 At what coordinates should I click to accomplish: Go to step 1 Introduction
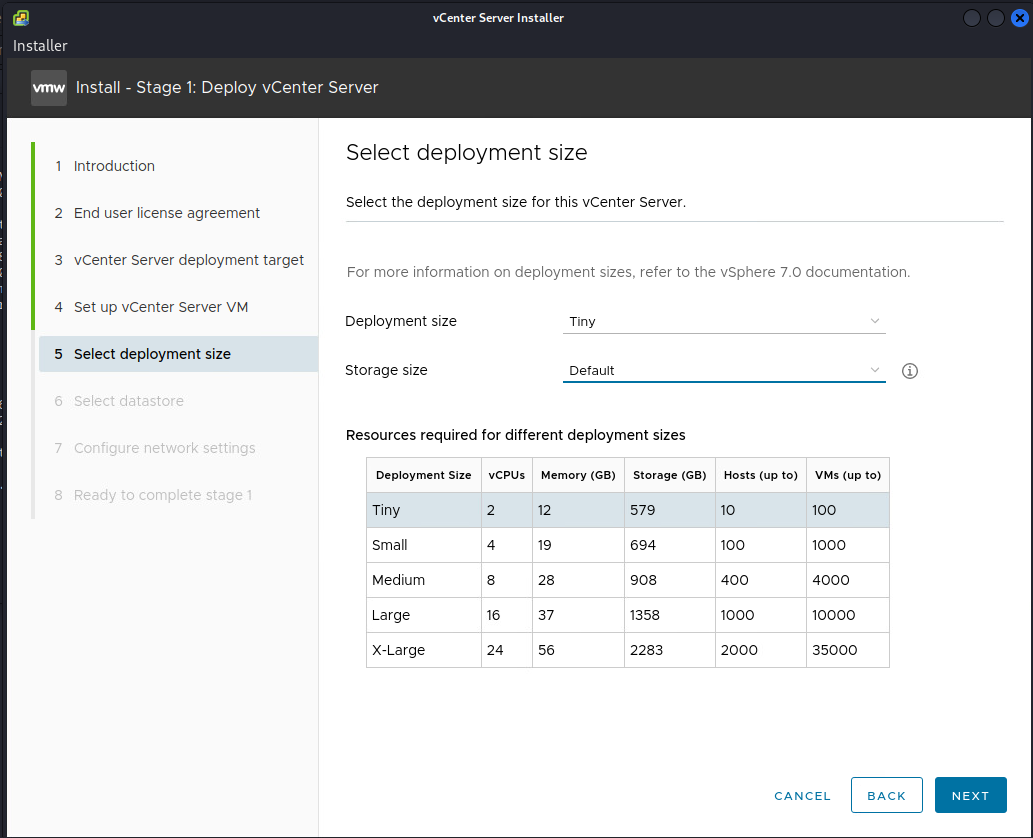click(x=114, y=166)
